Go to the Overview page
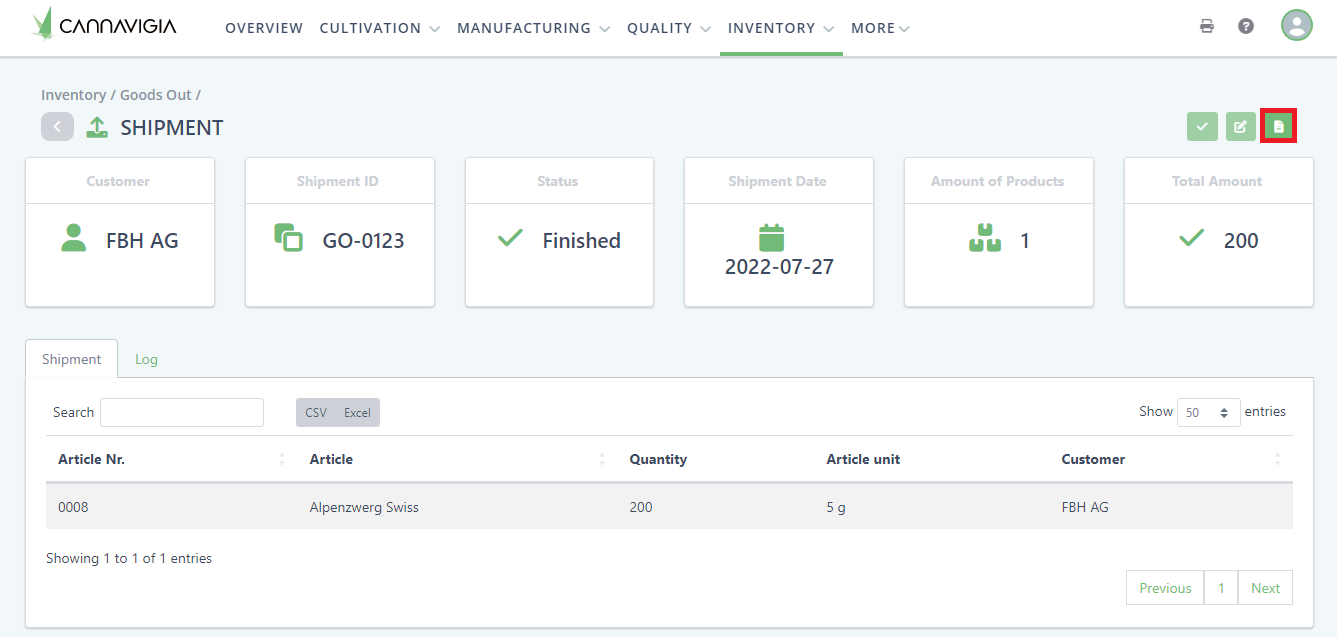Screen dimensions: 1337x637 tap(264, 28)
